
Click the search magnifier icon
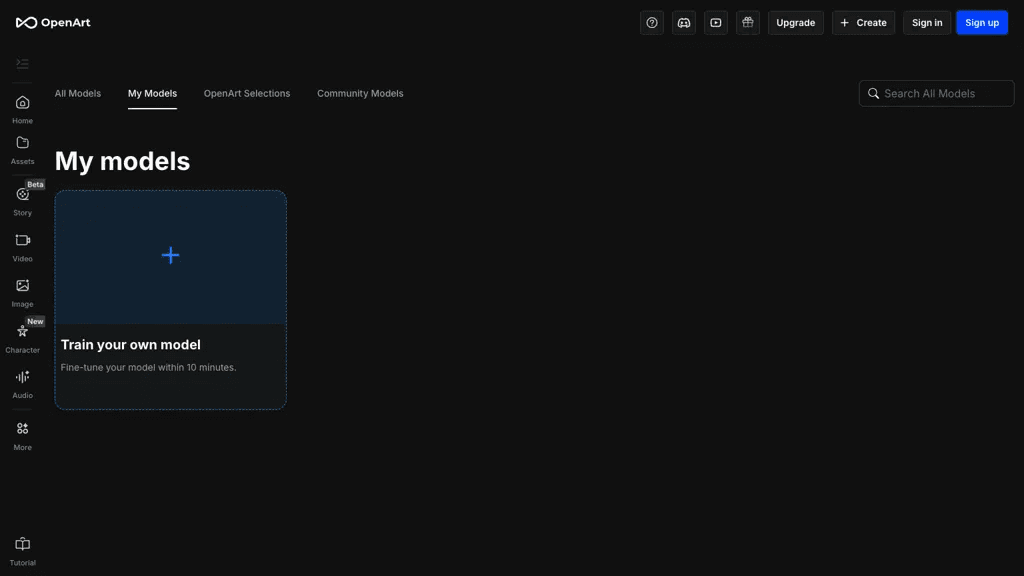click(x=873, y=93)
